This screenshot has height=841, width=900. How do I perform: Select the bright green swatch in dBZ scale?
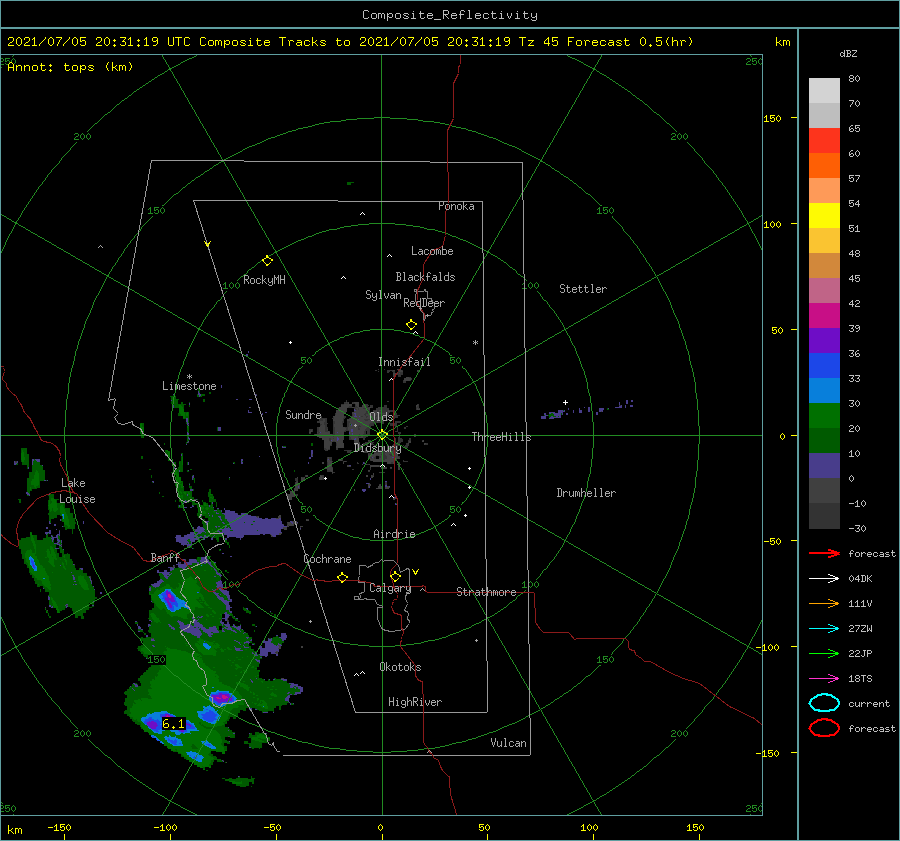pos(824,415)
